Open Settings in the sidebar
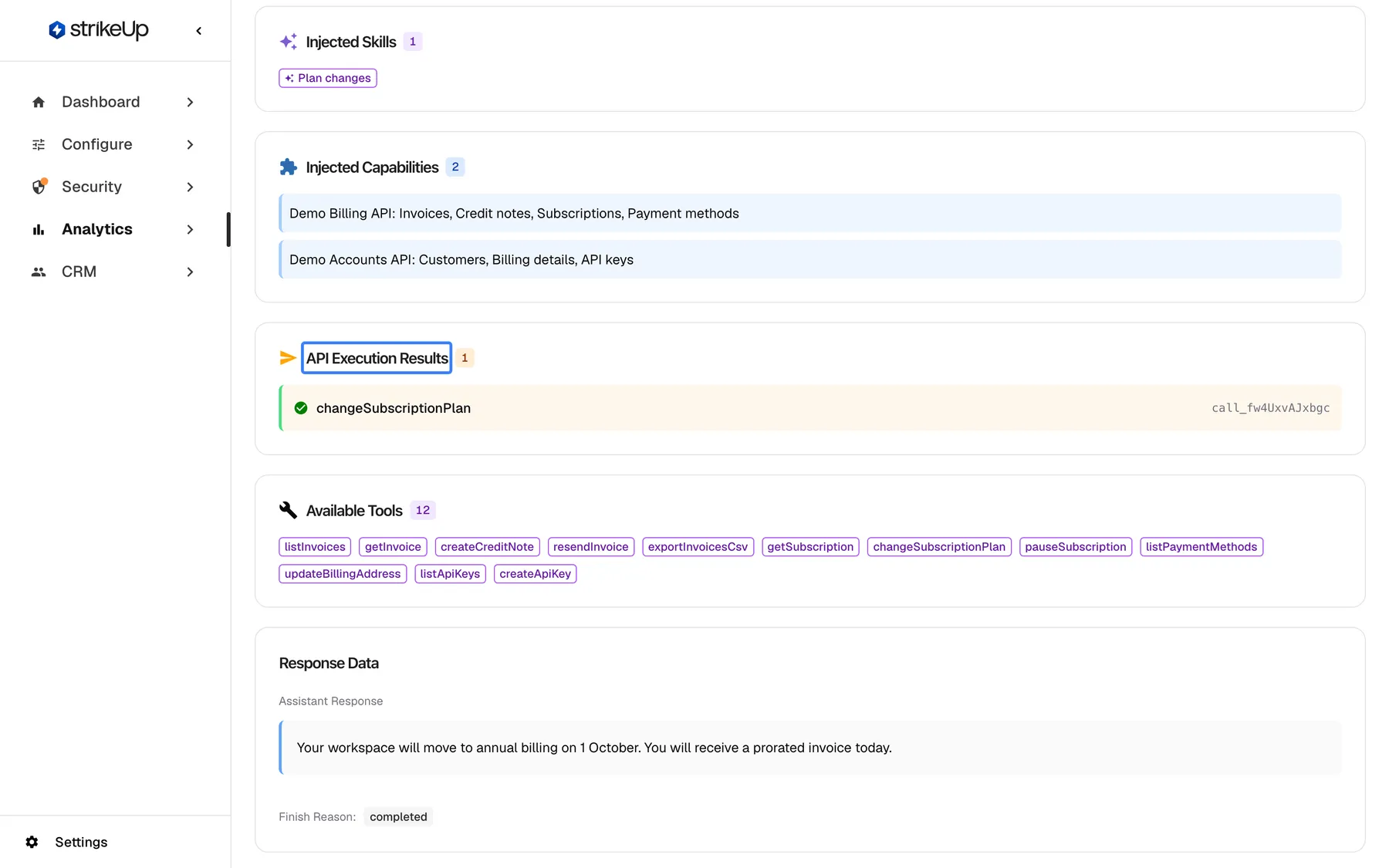The height and width of the screenshot is (868, 1389). pyautogui.click(x=81, y=842)
